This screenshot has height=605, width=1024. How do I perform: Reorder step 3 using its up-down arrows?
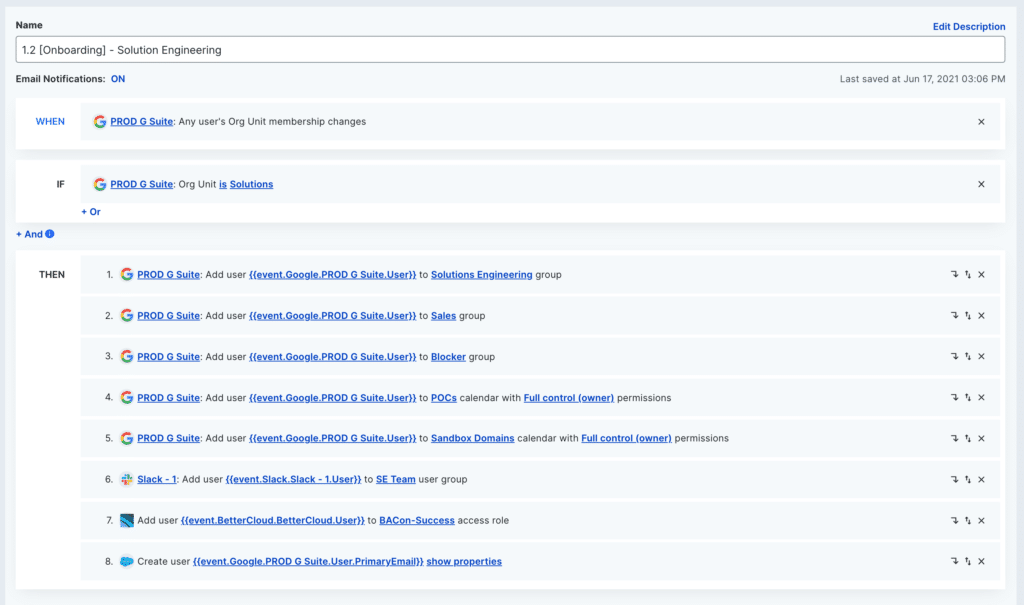(968, 357)
